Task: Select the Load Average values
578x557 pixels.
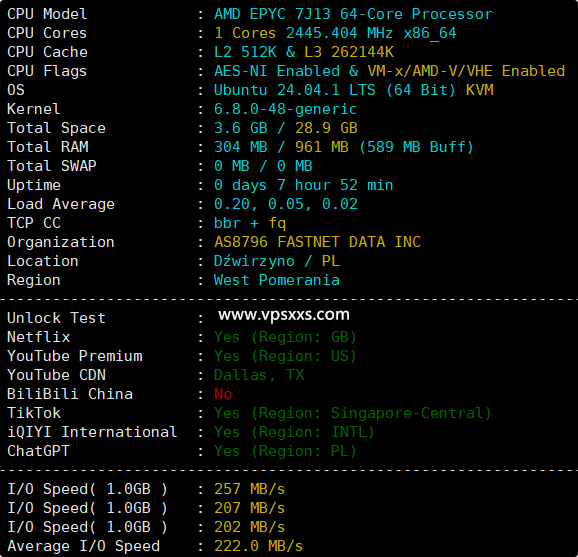Action: [286, 204]
